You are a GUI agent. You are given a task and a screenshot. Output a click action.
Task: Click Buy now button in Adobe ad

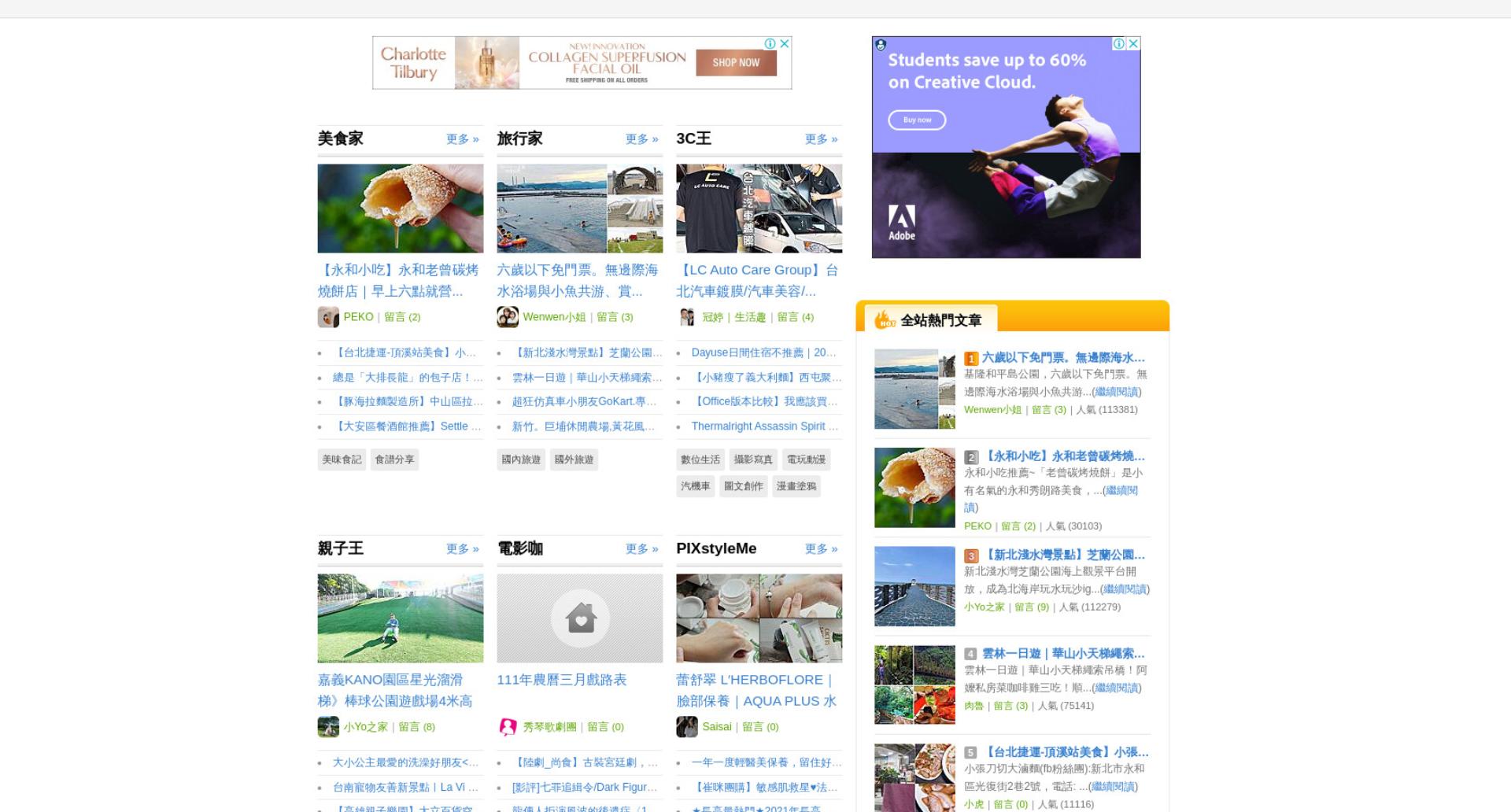[918, 120]
